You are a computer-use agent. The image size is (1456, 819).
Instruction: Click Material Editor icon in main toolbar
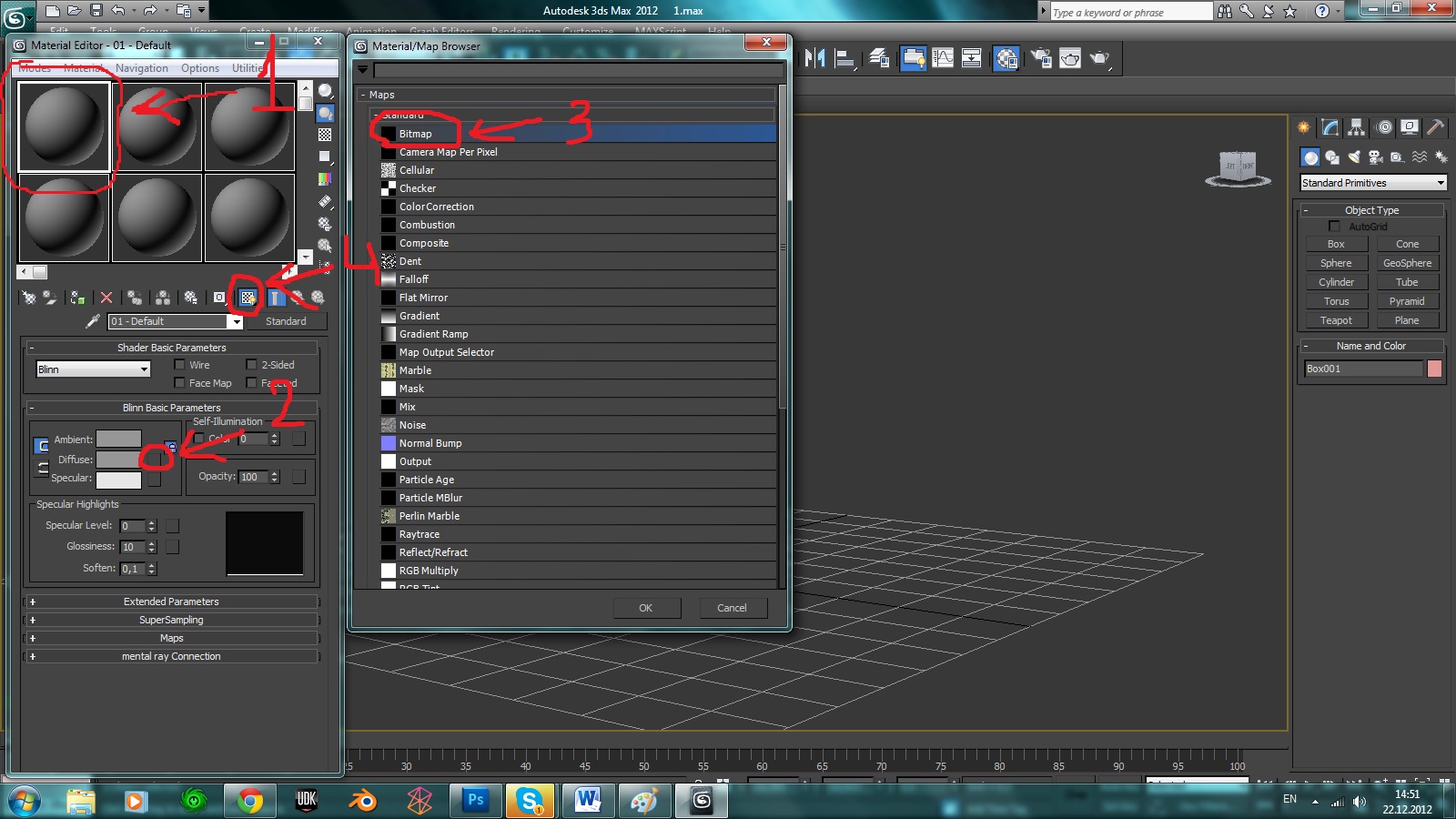coord(1006,59)
